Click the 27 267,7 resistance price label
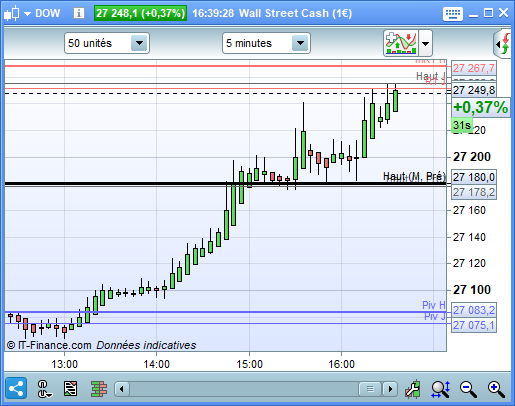Image resolution: width=515 pixels, height=406 pixels. 474,68
